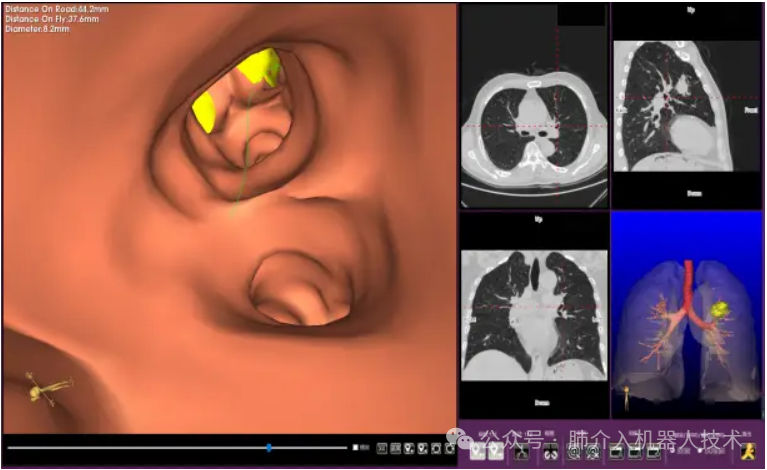Click the coronal CT slice view

(x=533, y=320)
